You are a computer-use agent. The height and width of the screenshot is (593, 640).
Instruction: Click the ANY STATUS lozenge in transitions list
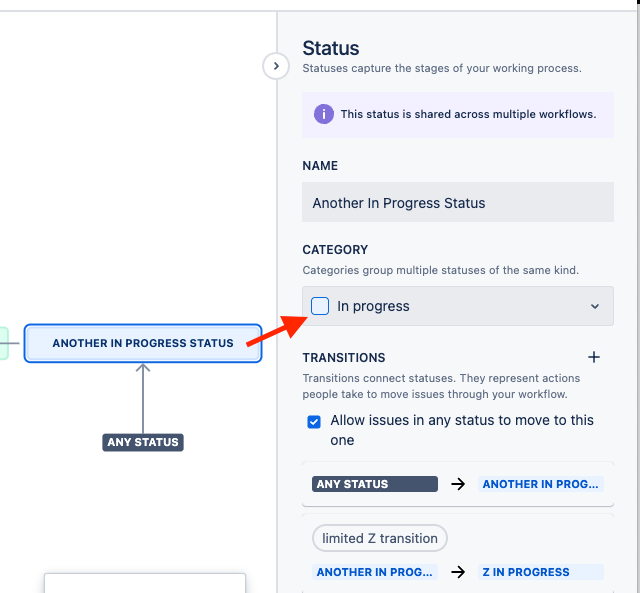[x=375, y=484]
